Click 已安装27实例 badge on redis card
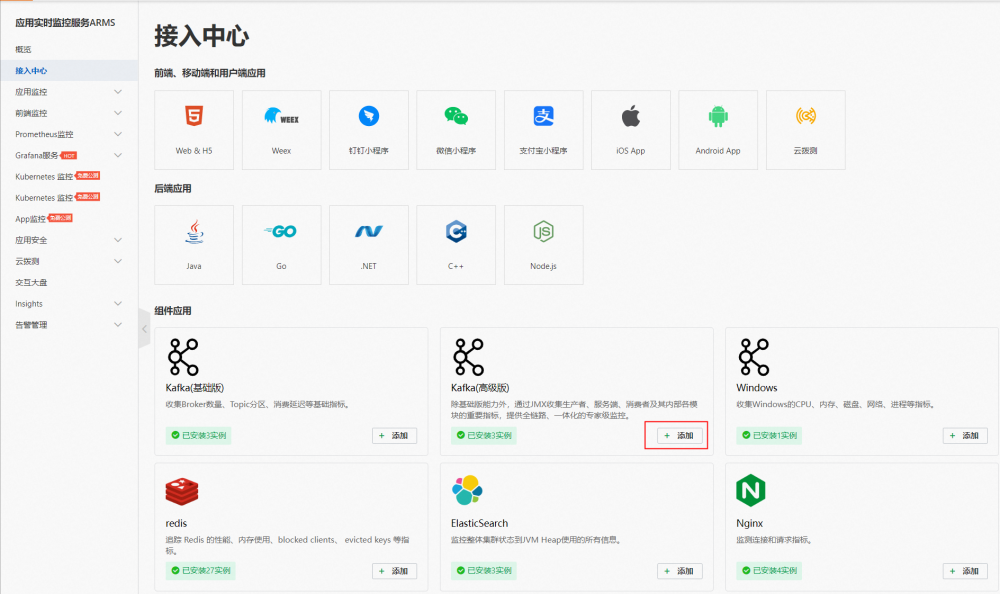1000x594 pixels. [x=200, y=570]
